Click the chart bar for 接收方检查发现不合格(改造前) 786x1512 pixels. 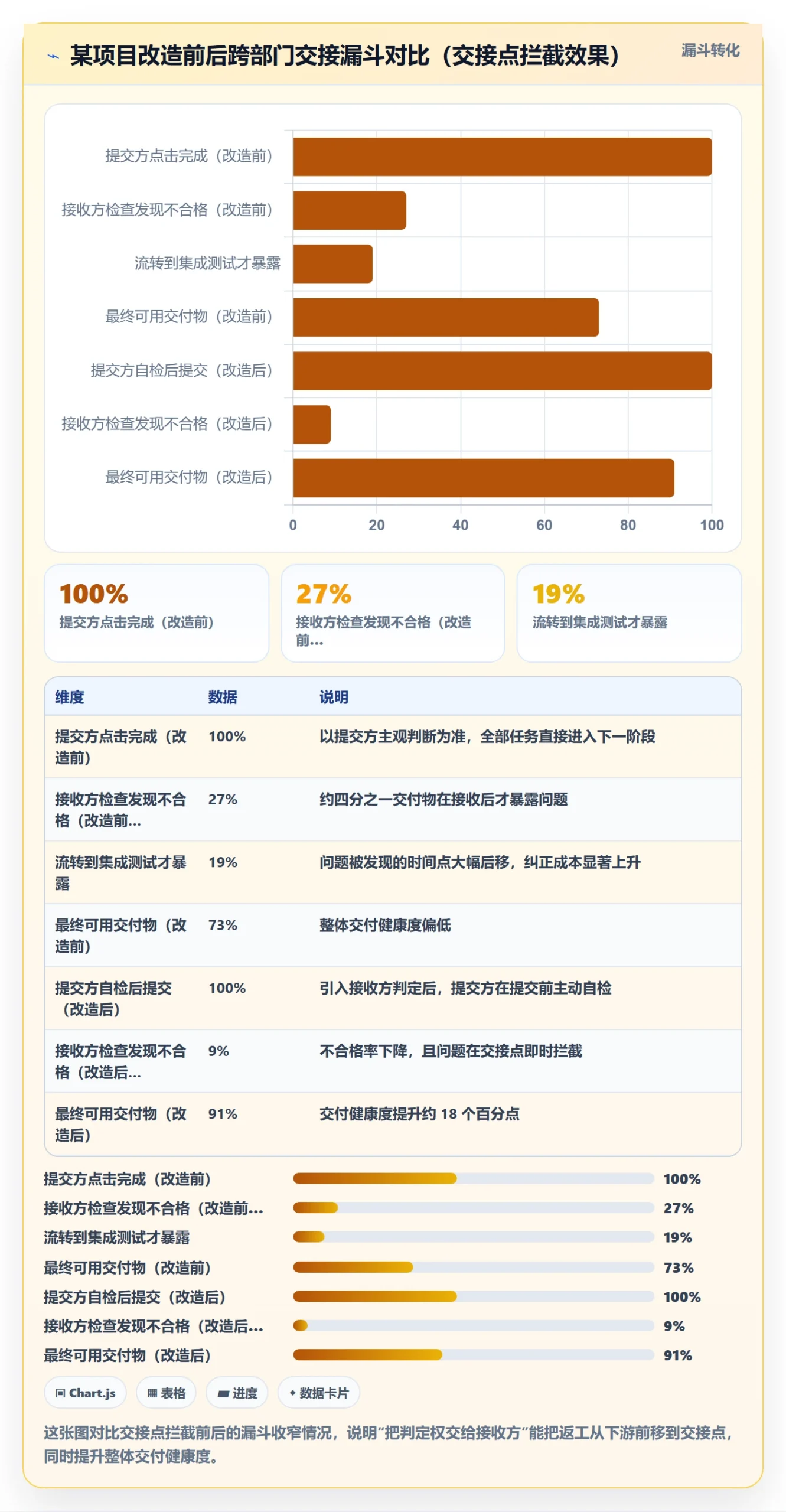pos(350,210)
